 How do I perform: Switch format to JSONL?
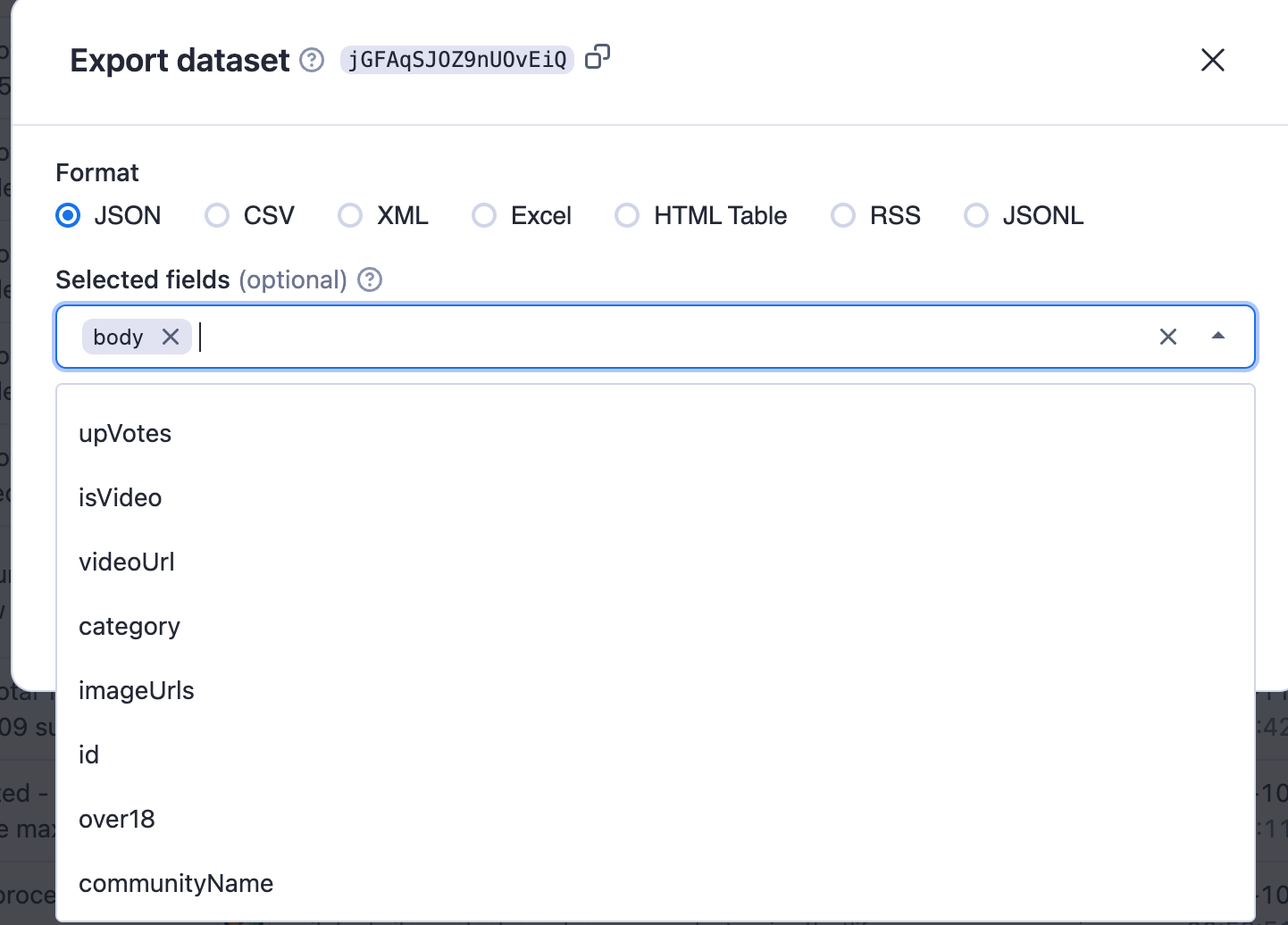click(976, 215)
